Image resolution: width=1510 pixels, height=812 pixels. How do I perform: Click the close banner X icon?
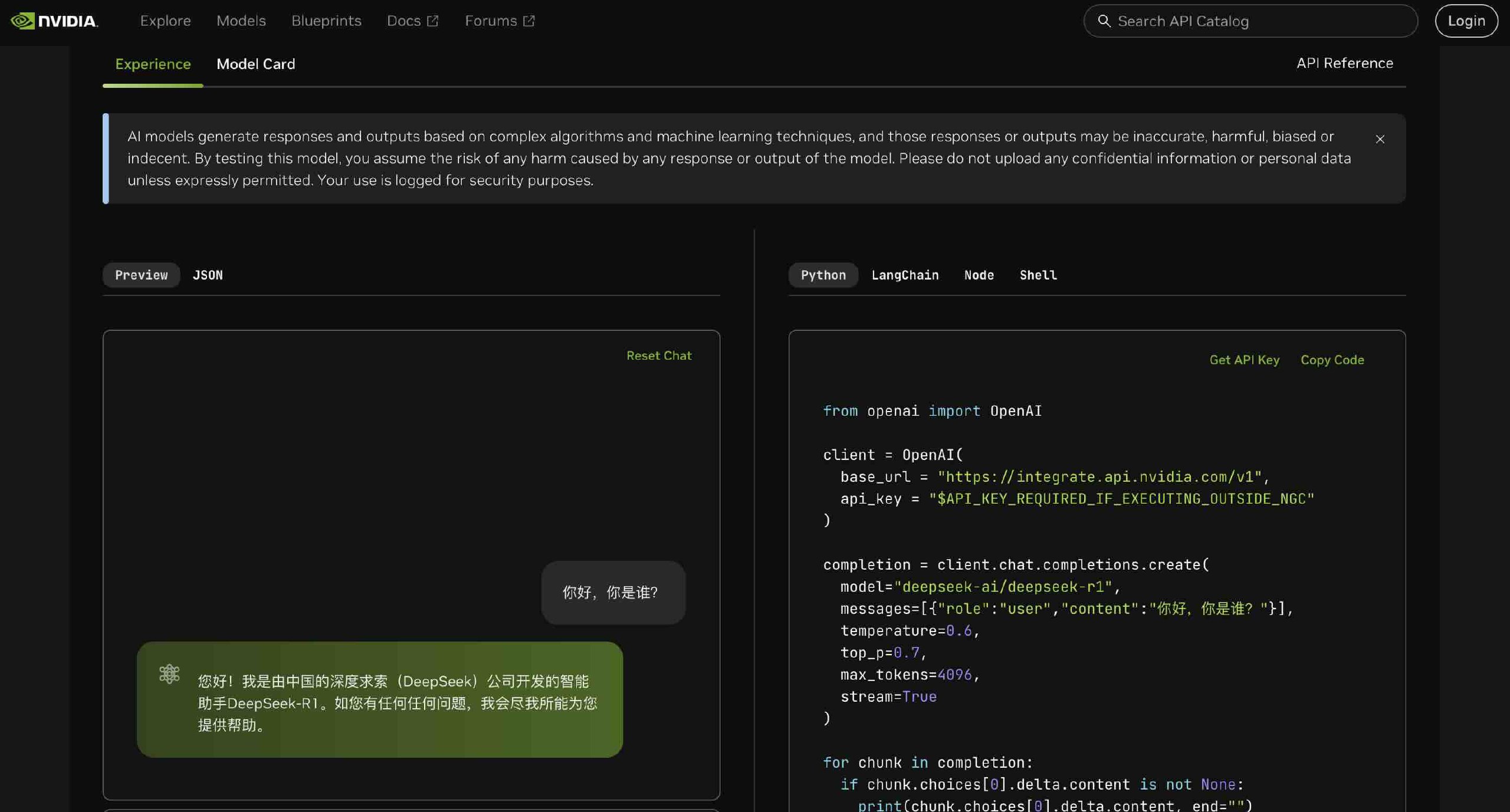coord(1380,139)
